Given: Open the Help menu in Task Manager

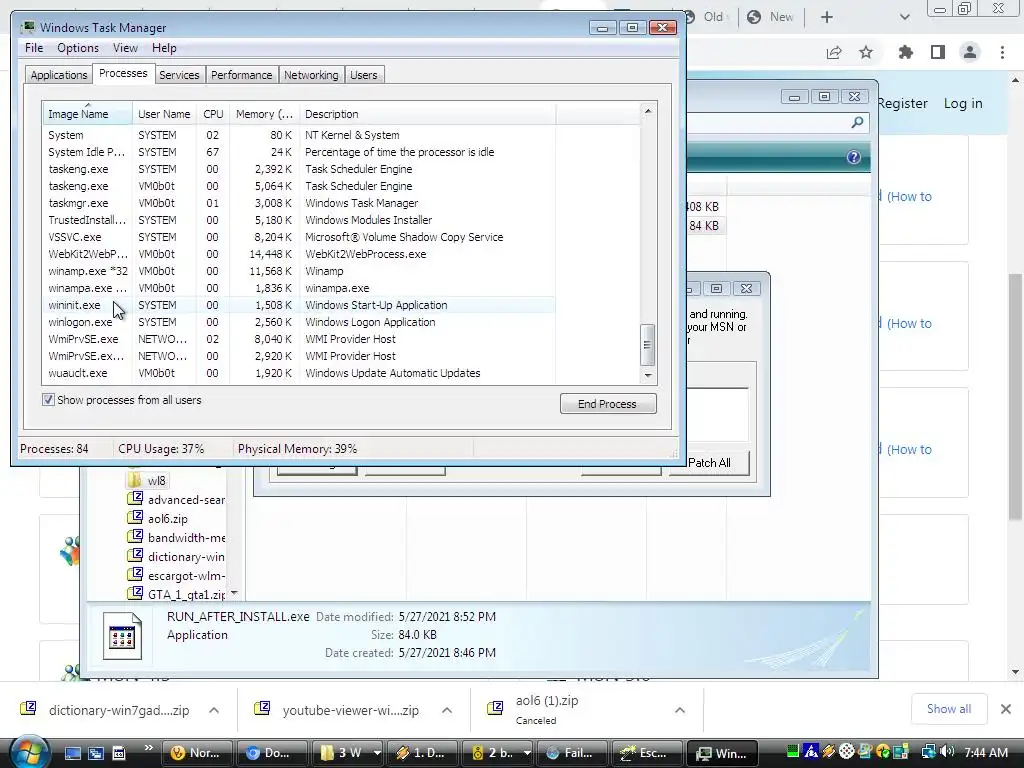Looking at the screenshot, I should coord(164,48).
